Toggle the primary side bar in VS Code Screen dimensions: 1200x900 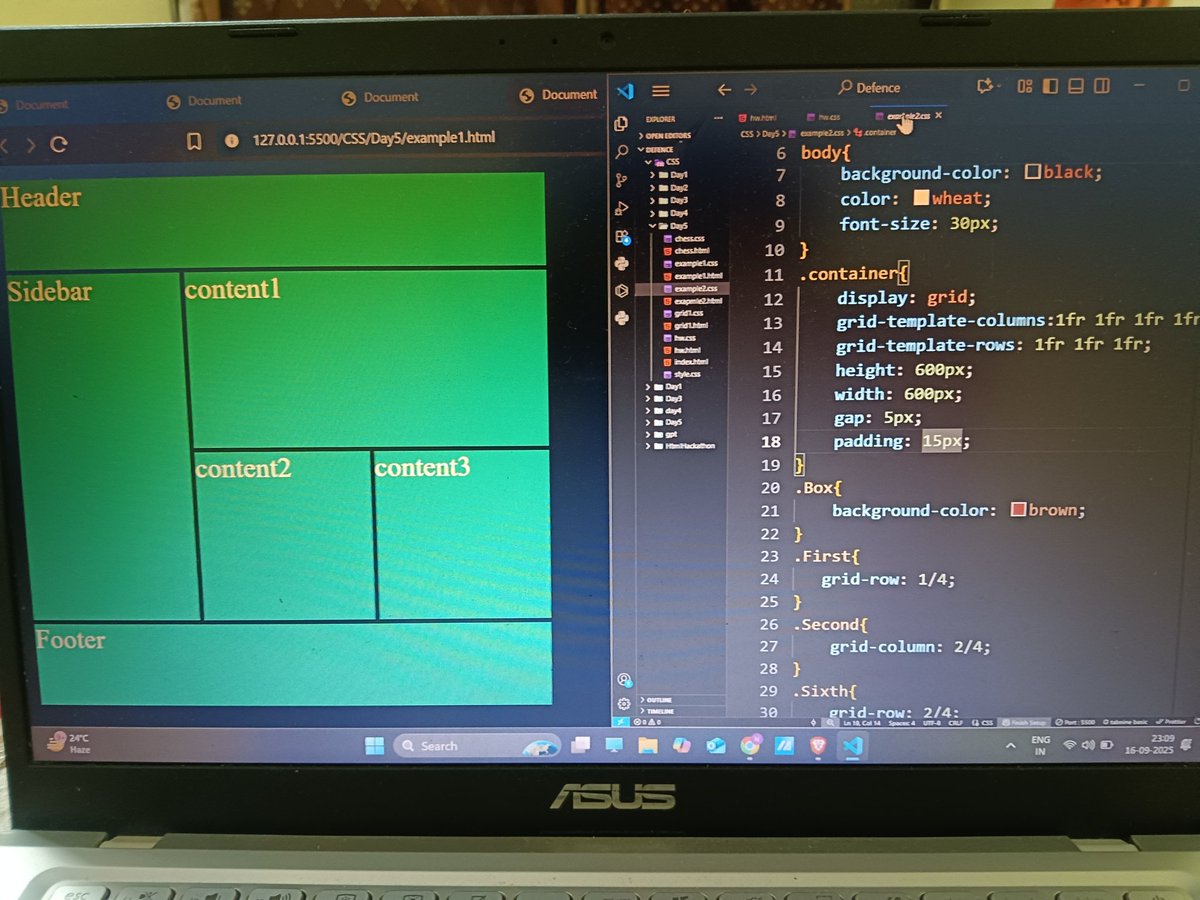coord(1051,86)
